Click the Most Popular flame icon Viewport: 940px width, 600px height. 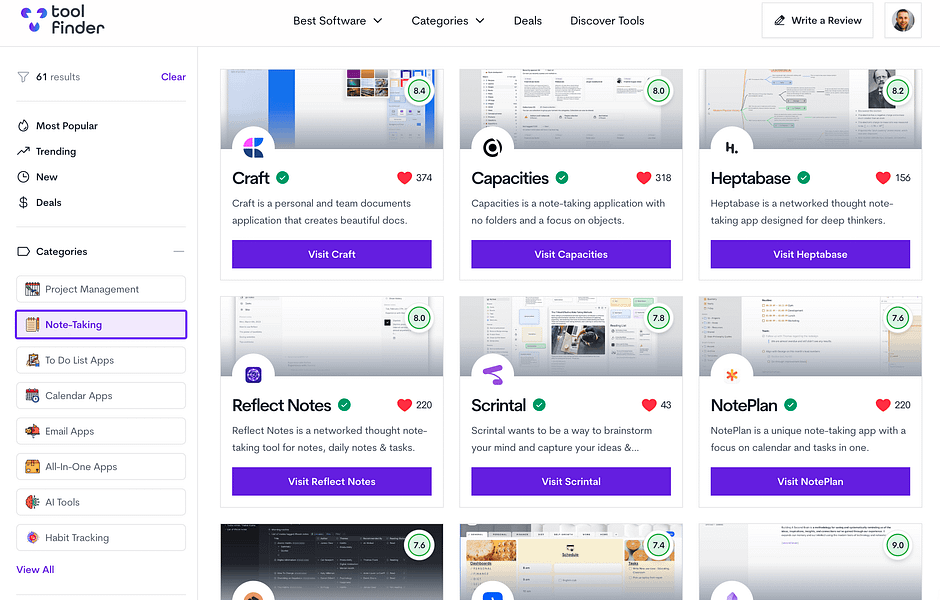pos(23,126)
